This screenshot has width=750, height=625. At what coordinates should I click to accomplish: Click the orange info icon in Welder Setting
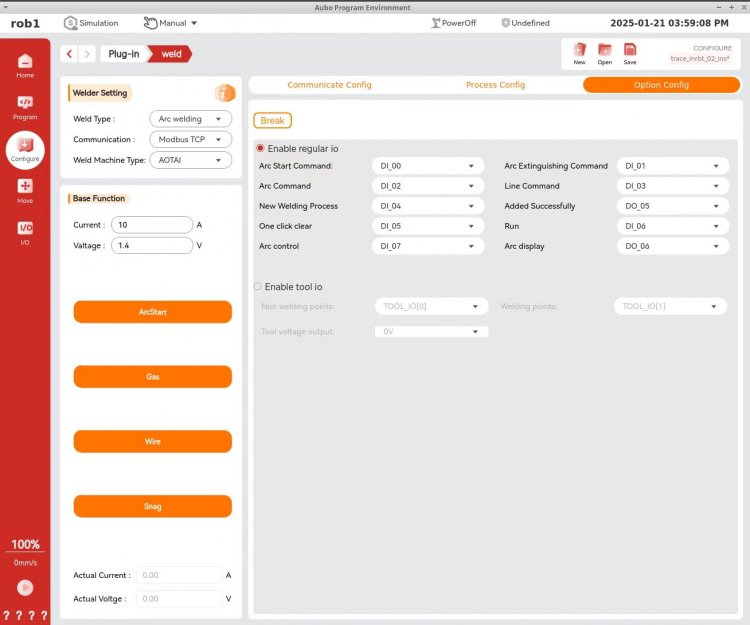point(225,93)
